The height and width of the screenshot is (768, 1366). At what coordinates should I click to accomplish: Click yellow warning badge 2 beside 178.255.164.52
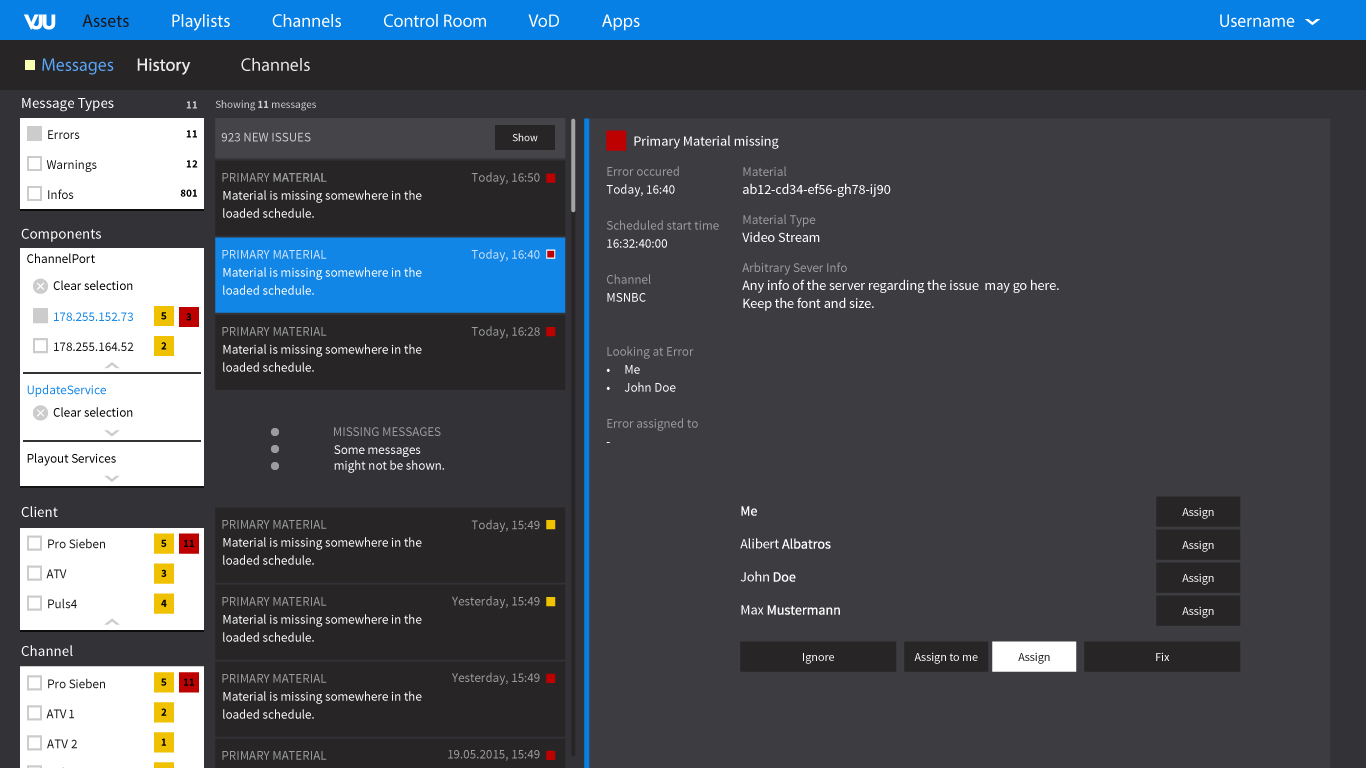click(x=163, y=347)
